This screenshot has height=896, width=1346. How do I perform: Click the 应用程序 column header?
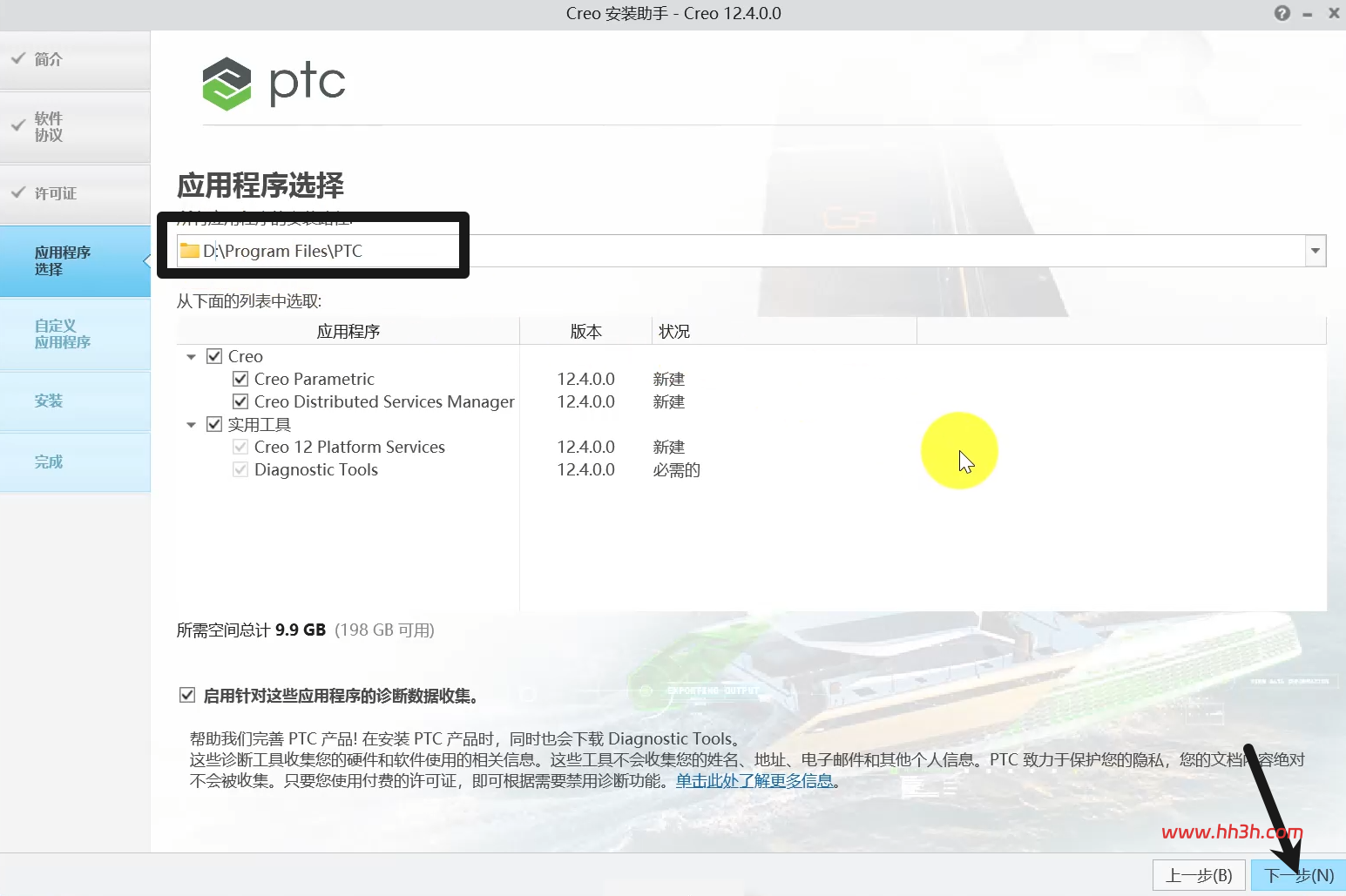tap(348, 332)
